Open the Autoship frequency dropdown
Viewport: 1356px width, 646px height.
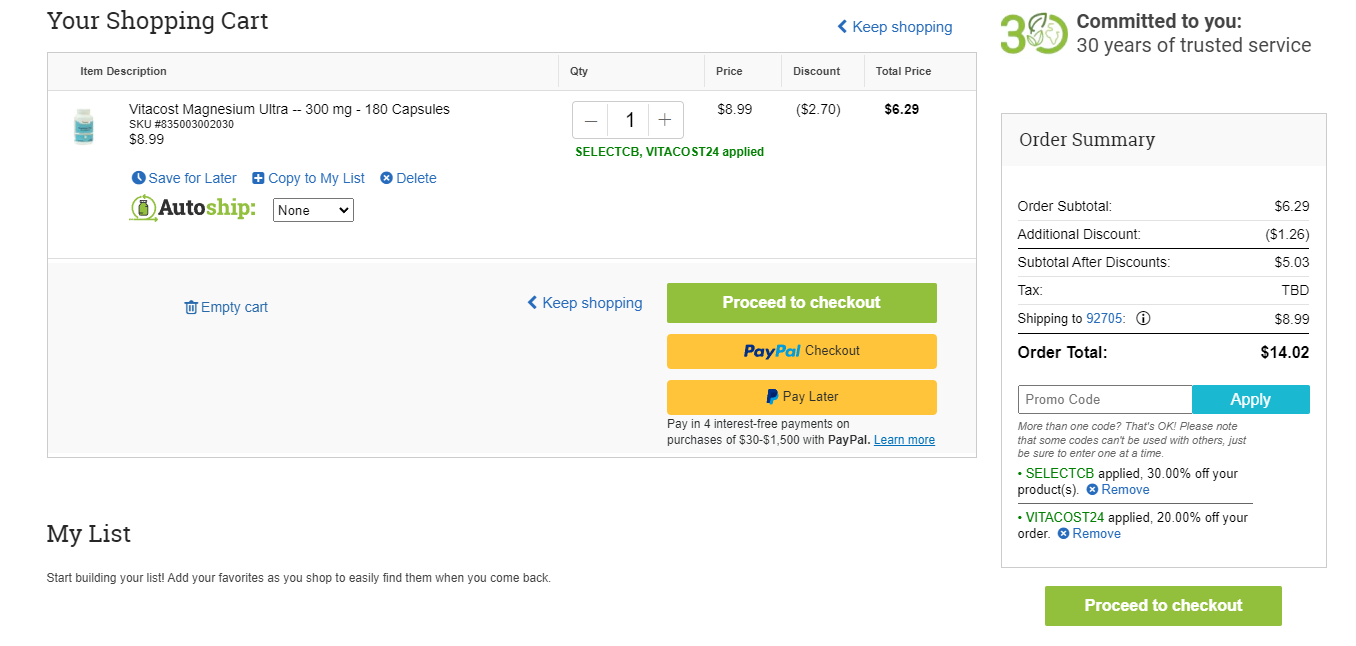tap(313, 210)
